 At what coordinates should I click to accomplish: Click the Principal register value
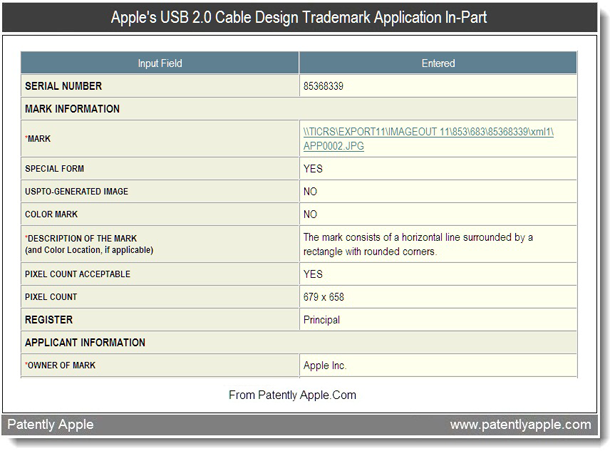tap(321, 320)
